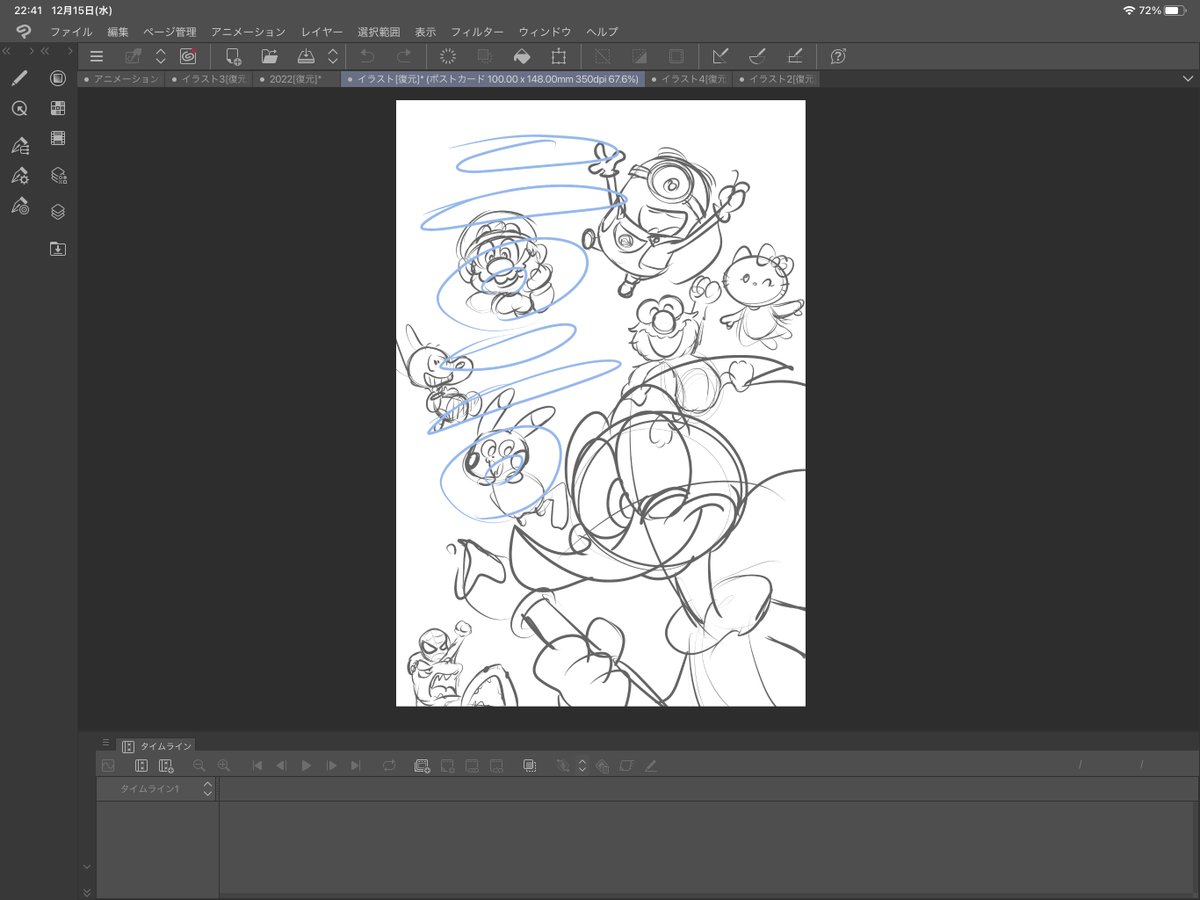Expand the left dock single chevron
Viewport: 1200px width, 900px height.
click(x=32, y=50)
